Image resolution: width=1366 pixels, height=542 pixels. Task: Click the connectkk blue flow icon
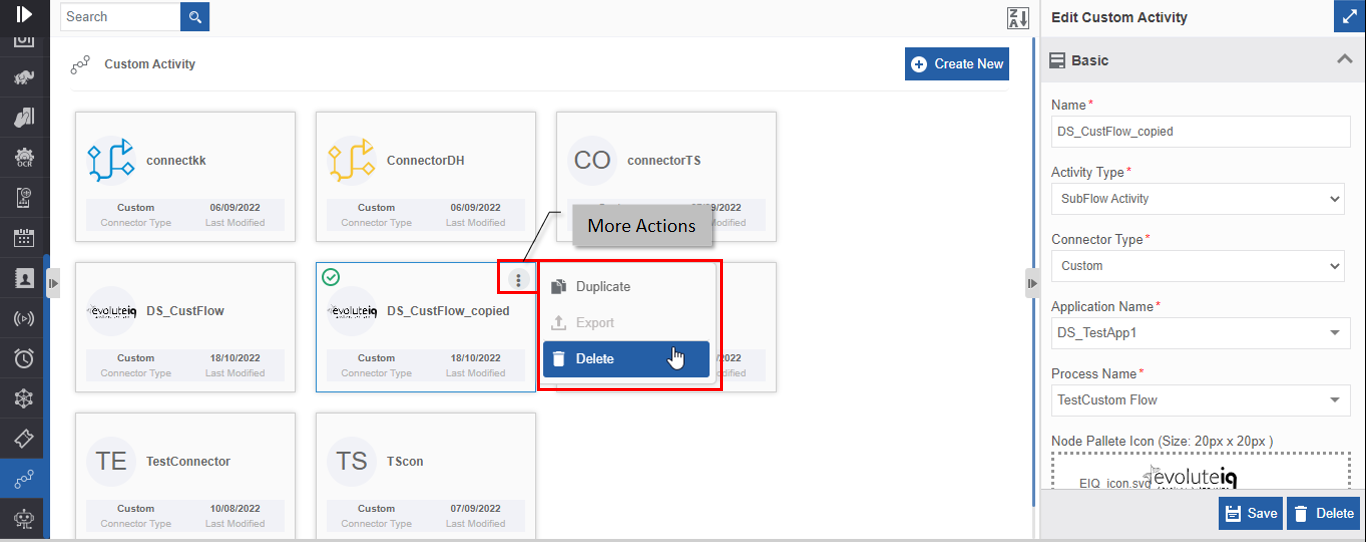(111, 160)
